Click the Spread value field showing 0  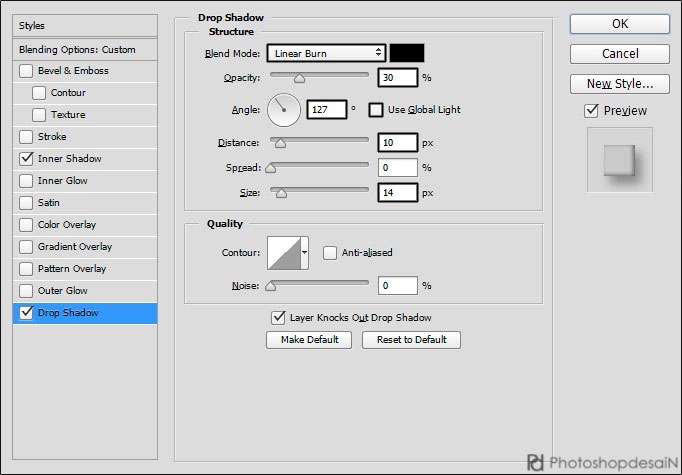[398, 168]
